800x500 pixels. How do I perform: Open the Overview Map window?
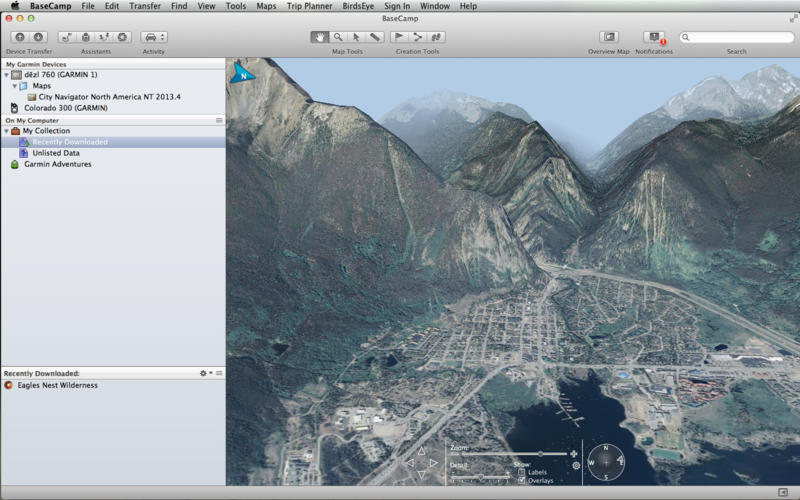pyautogui.click(x=608, y=37)
